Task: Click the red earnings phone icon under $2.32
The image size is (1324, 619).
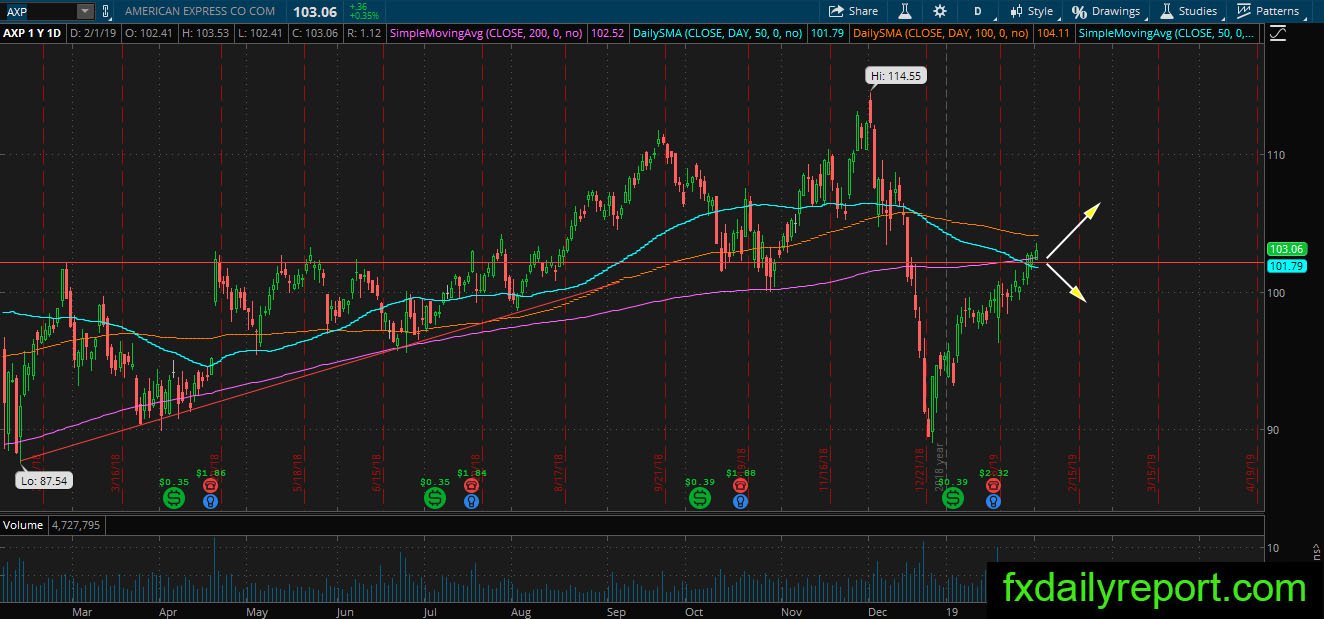Action: click(993, 485)
